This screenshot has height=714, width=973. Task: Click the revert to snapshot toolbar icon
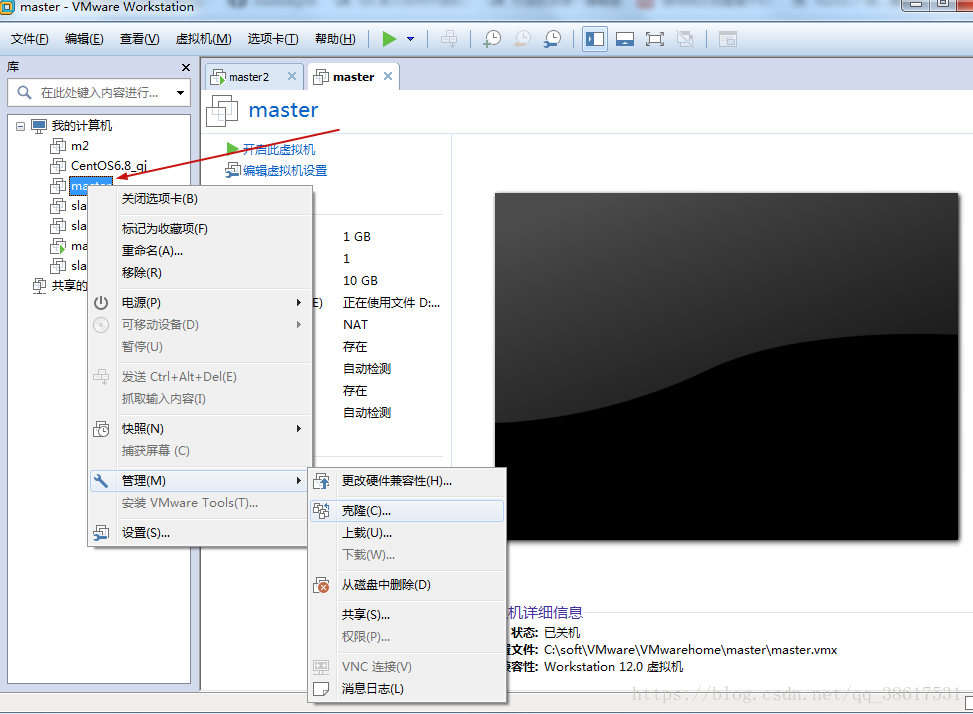[x=522, y=39]
